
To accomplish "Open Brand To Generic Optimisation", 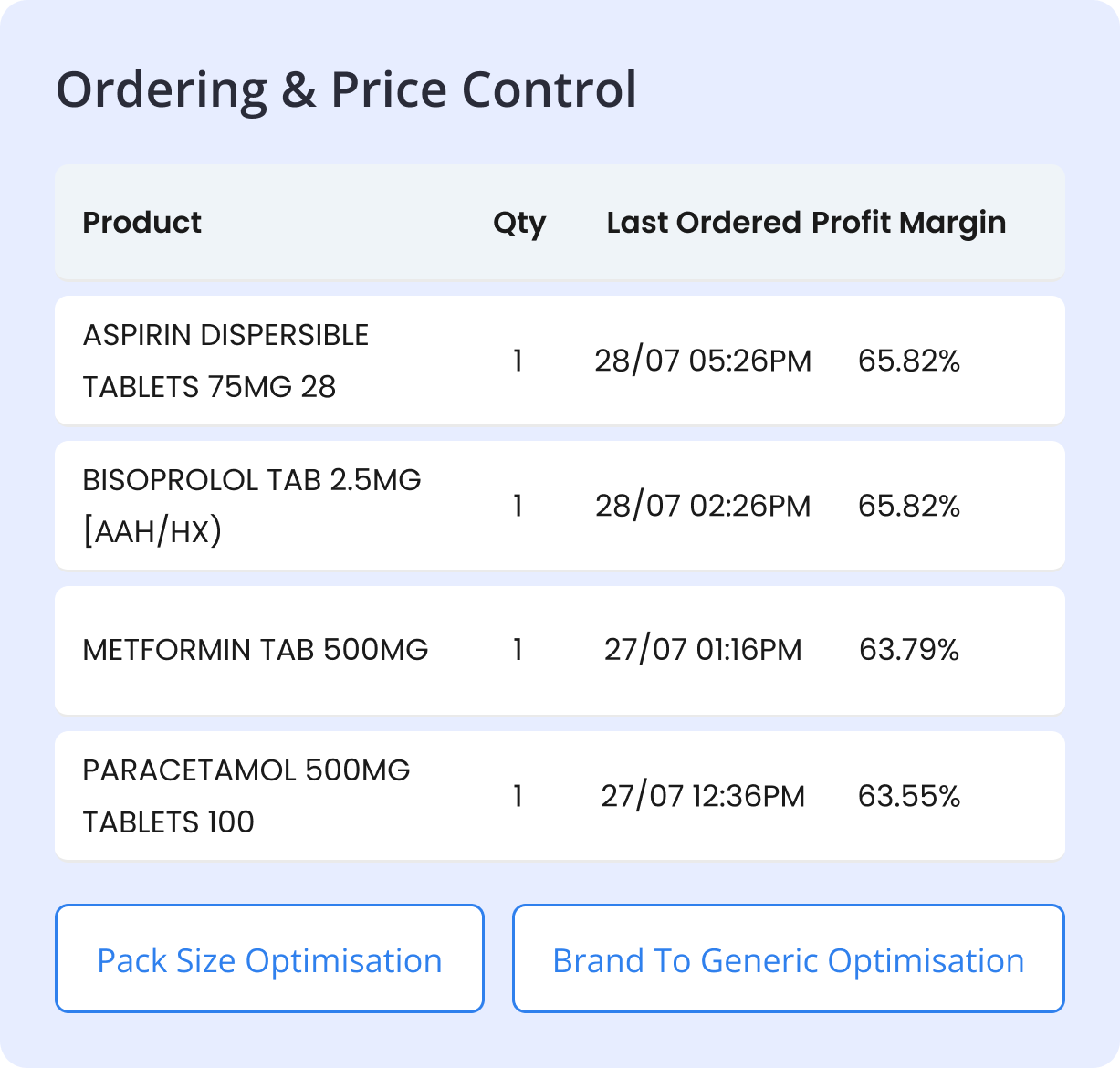I will click(788, 959).
